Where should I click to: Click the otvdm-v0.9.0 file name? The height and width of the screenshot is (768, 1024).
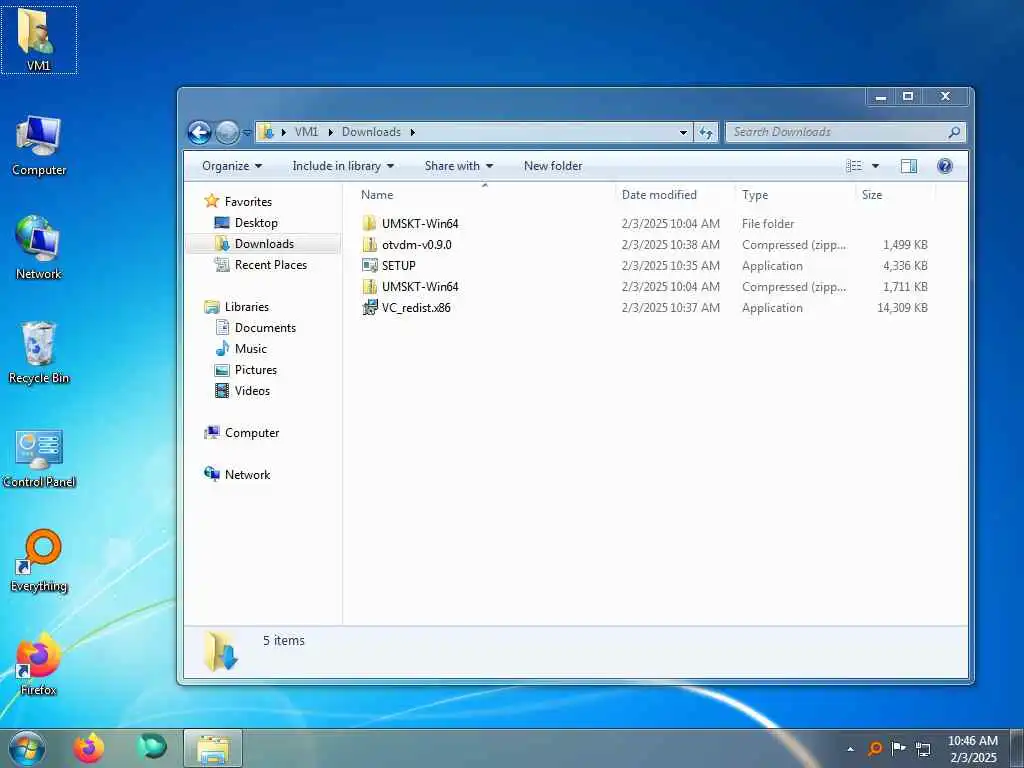coord(417,245)
